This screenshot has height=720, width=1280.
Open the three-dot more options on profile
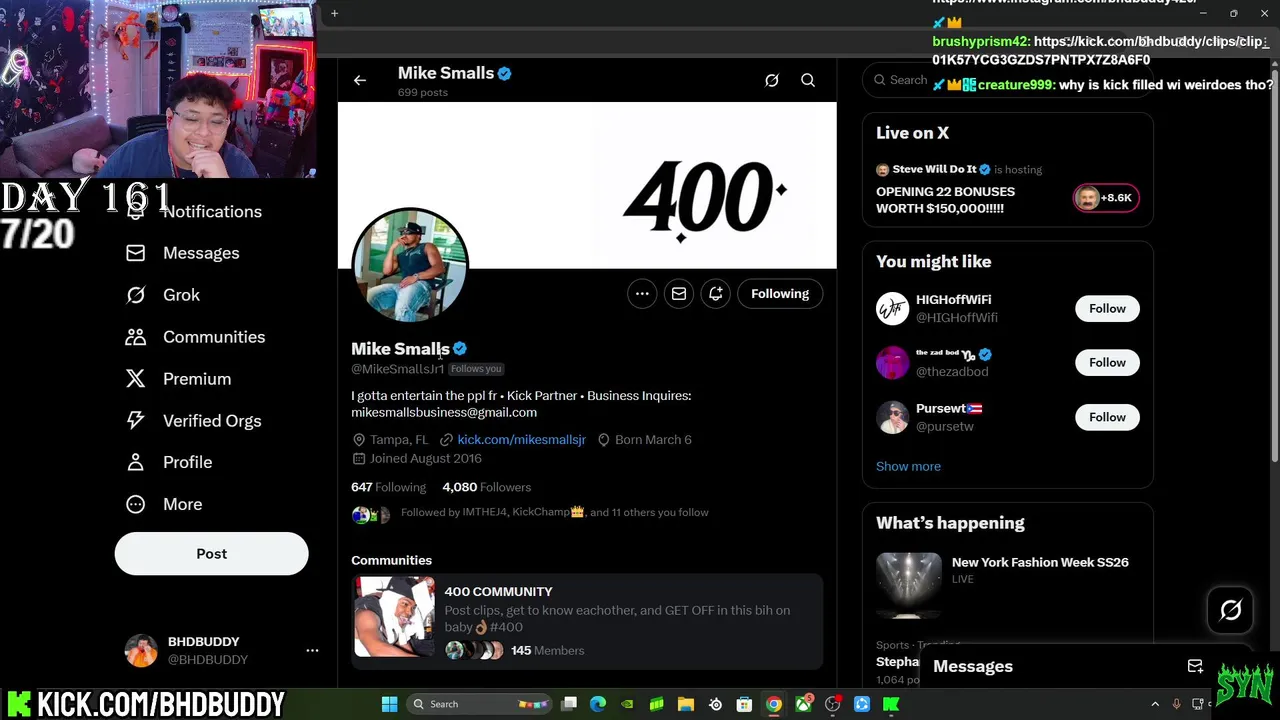tap(642, 294)
